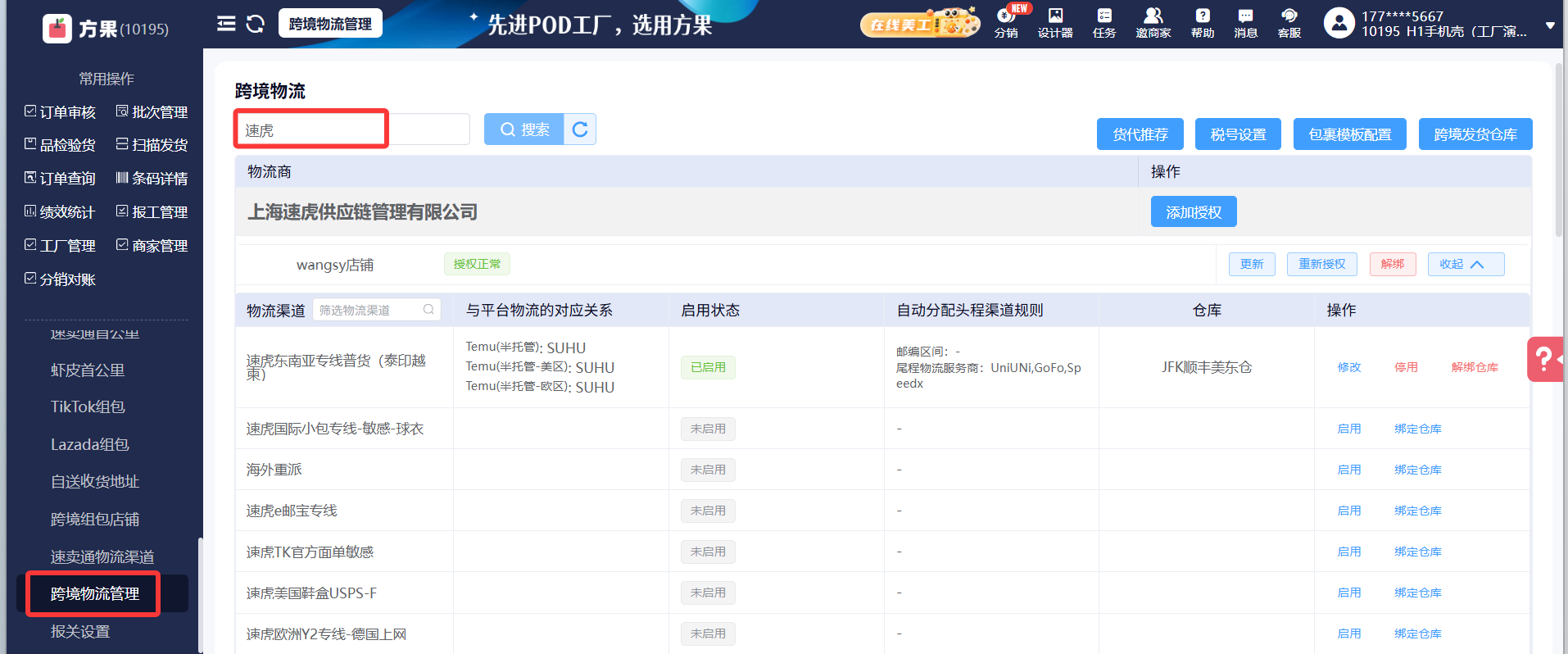
Task: Open 报关设置 in the sidebar
Action: coord(80,632)
